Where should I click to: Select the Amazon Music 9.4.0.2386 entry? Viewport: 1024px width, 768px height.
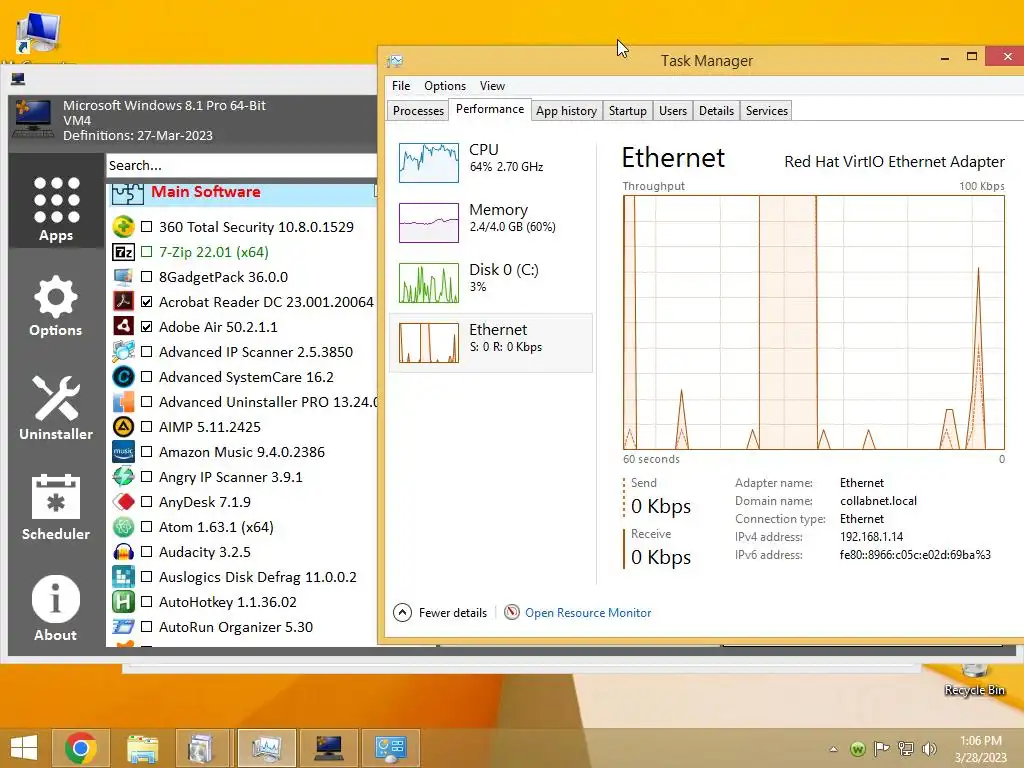click(242, 452)
